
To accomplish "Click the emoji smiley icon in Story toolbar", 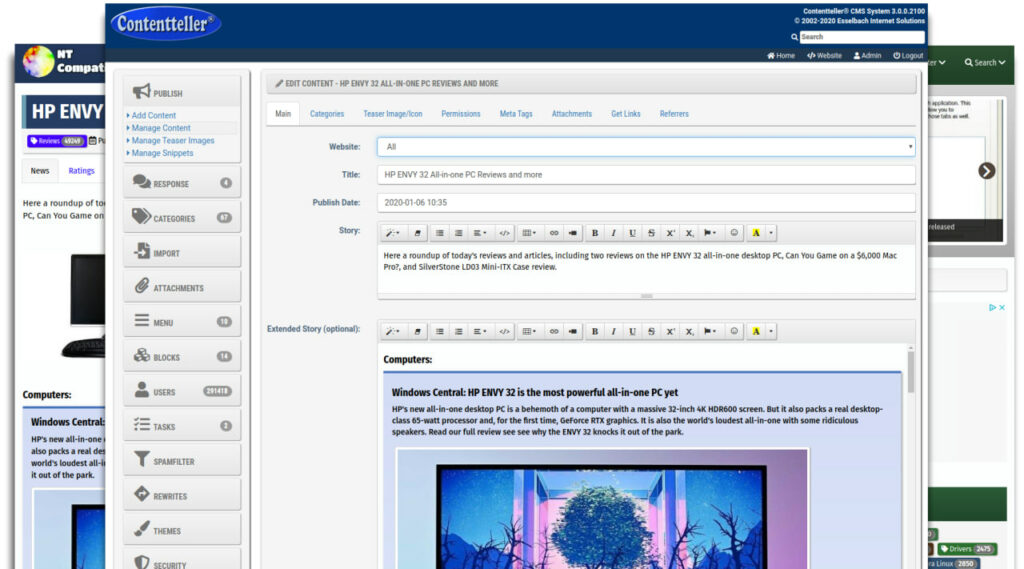I will click(x=734, y=233).
